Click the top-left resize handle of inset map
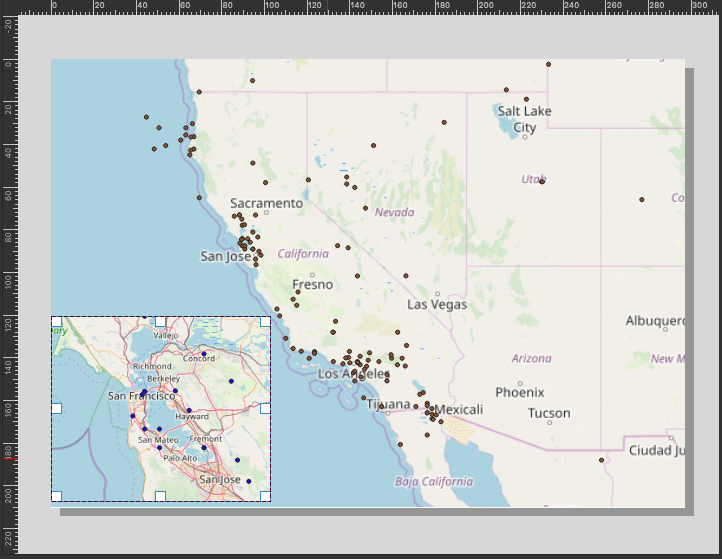Screen dimensions: 722x559 tap(56, 322)
